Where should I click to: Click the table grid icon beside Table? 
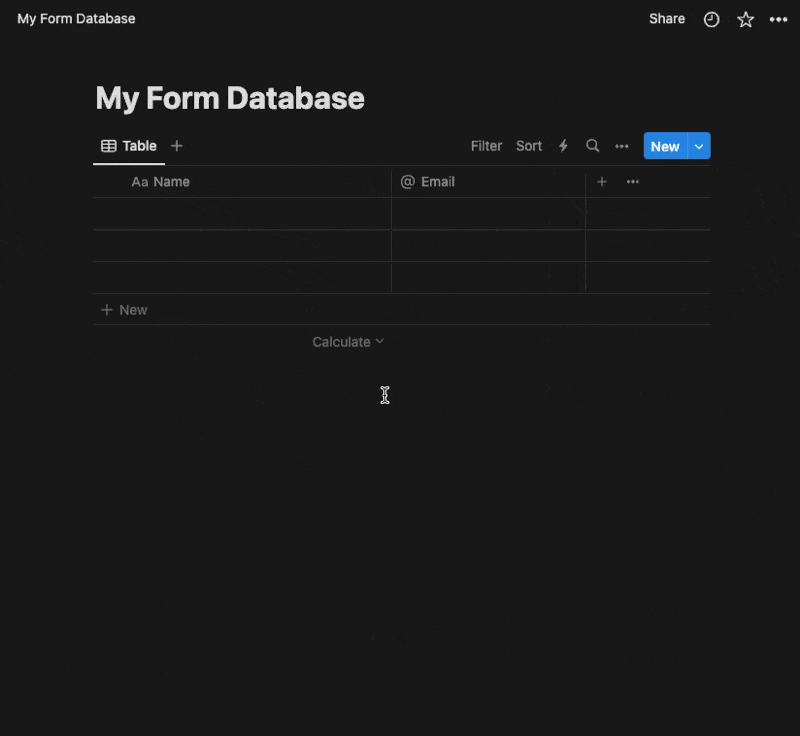tap(109, 146)
